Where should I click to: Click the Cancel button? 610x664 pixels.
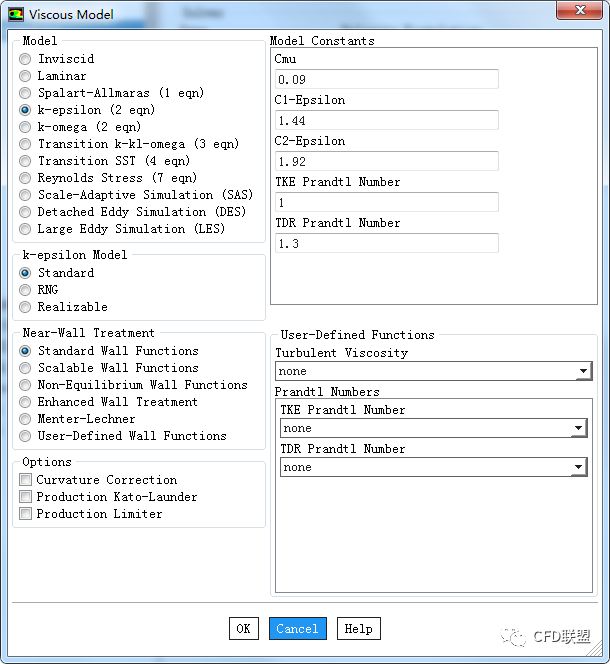pos(297,628)
